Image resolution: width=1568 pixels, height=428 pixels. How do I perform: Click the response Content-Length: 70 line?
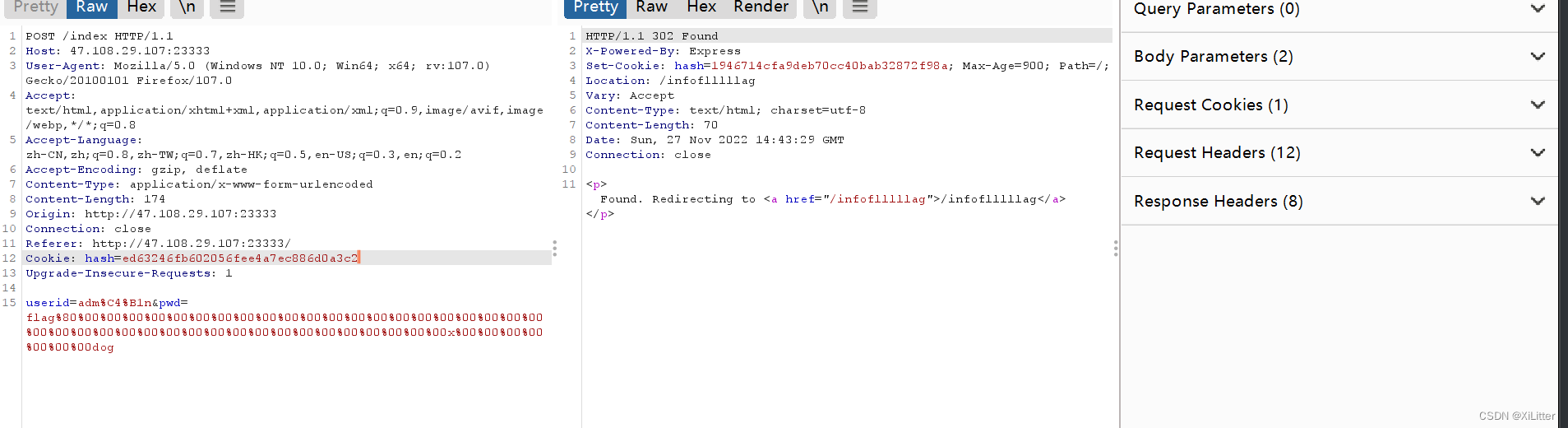(652, 125)
